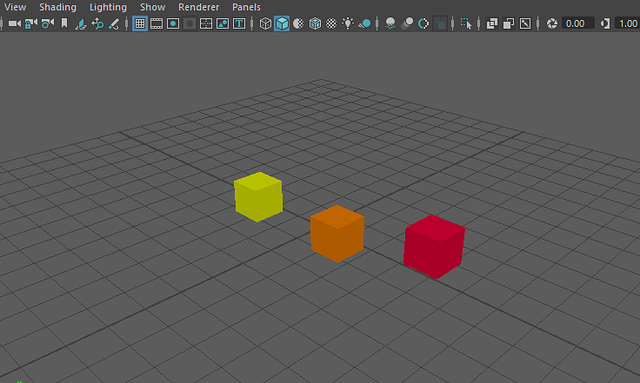Open the Lighting menu
Image resolution: width=640 pixels, height=383 pixels.
click(108, 7)
